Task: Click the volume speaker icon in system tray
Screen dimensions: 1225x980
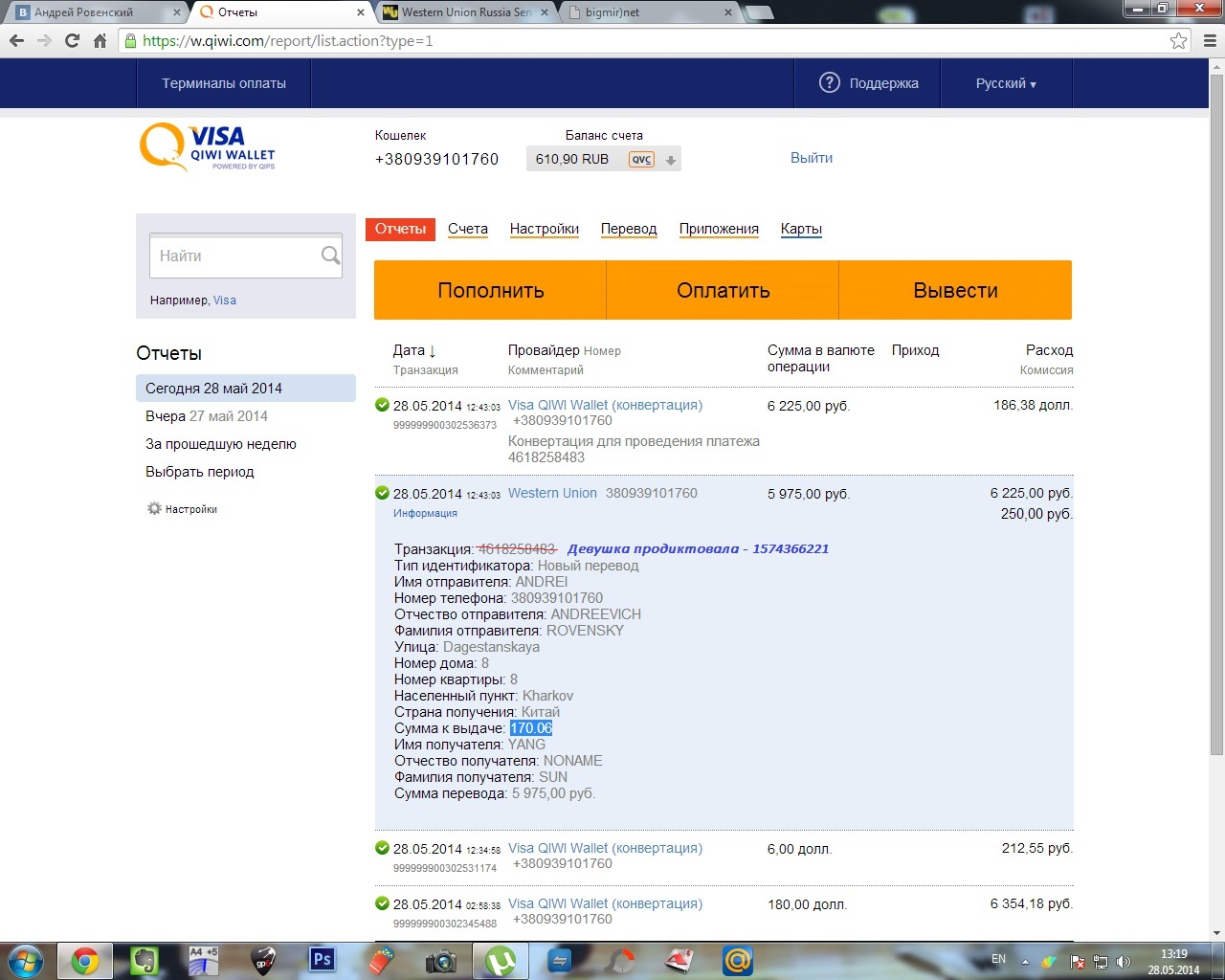Action: click(1124, 962)
